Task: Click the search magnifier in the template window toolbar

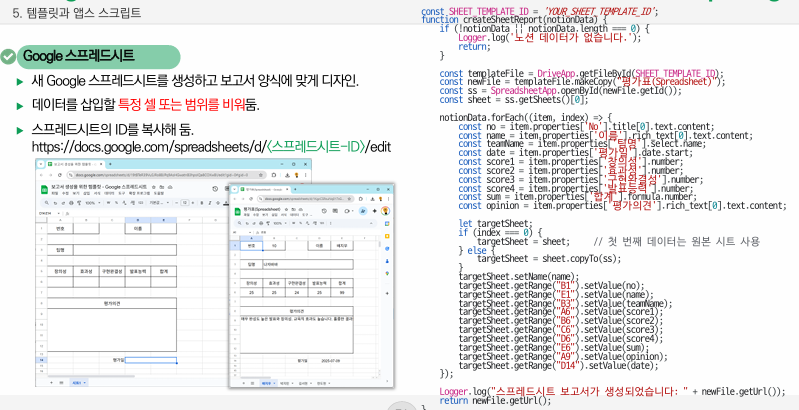Action: pos(46,203)
